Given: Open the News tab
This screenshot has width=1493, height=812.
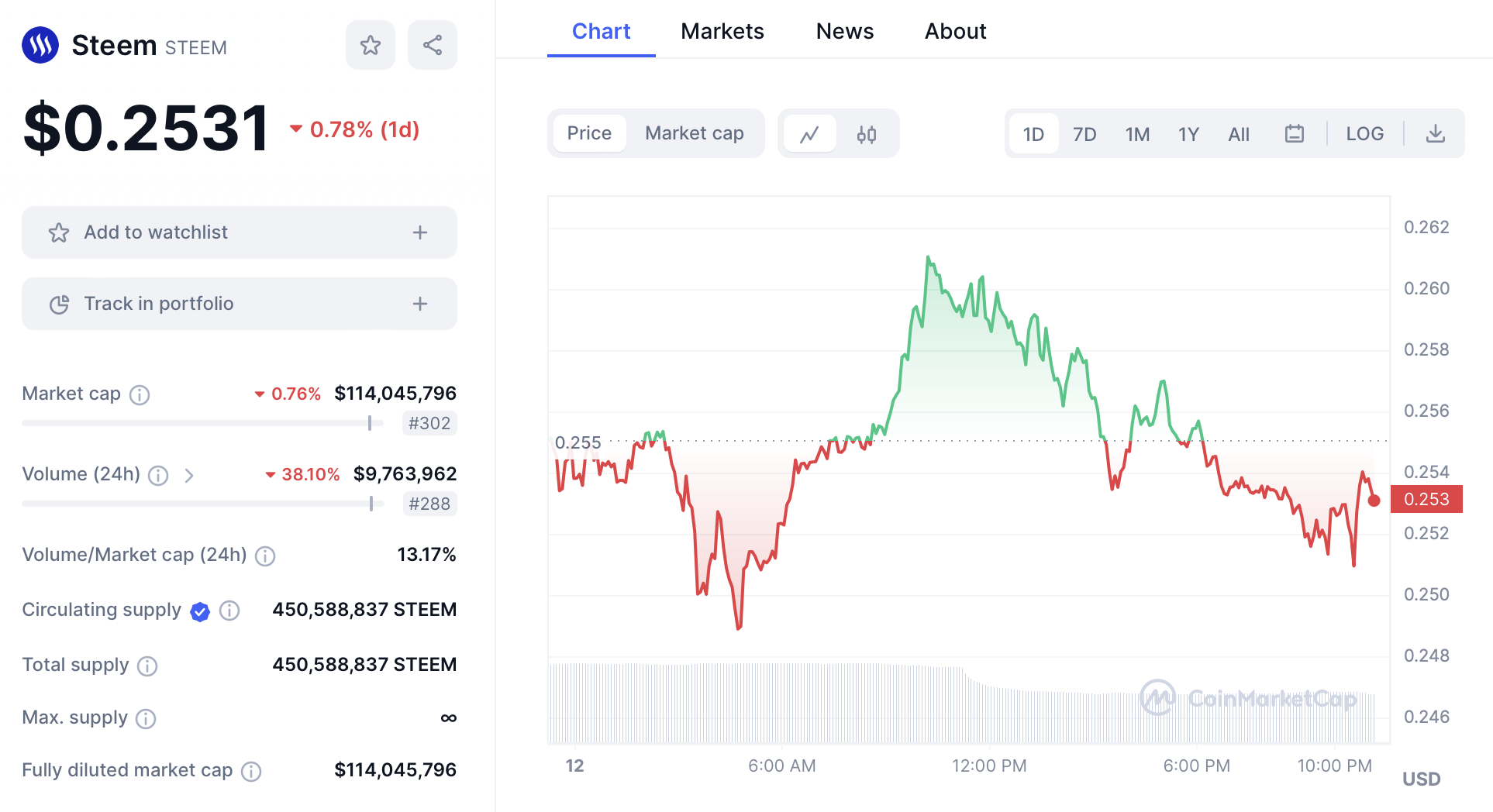Looking at the screenshot, I should (844, 32).
